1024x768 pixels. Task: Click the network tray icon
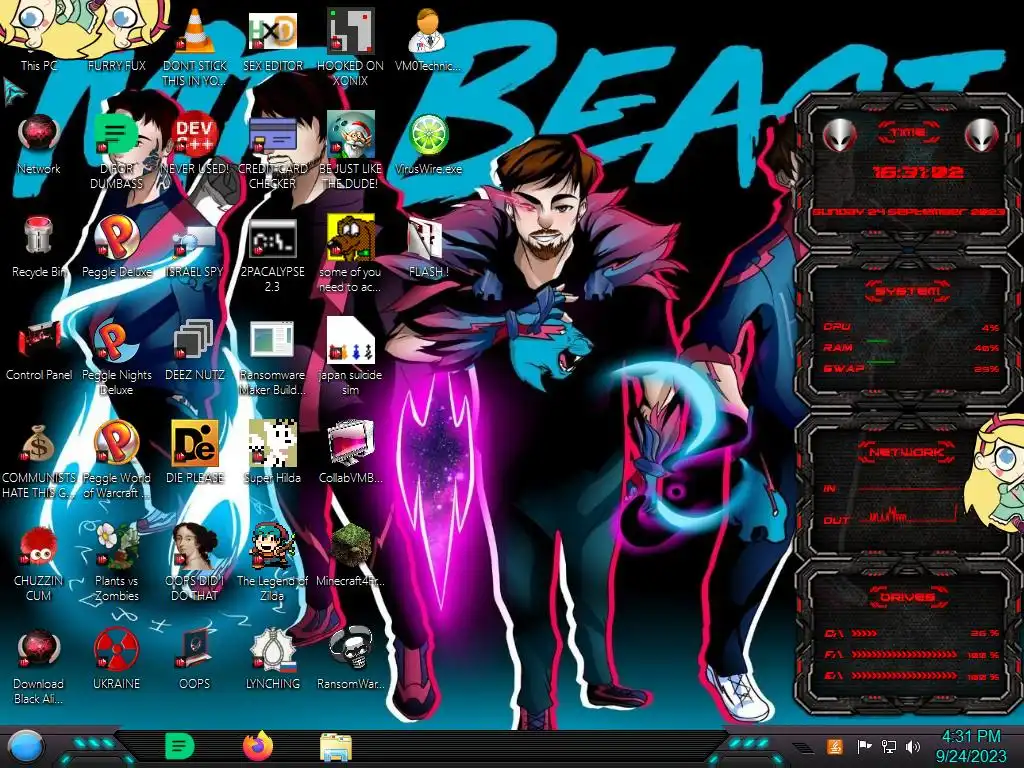tap(889, 746)
